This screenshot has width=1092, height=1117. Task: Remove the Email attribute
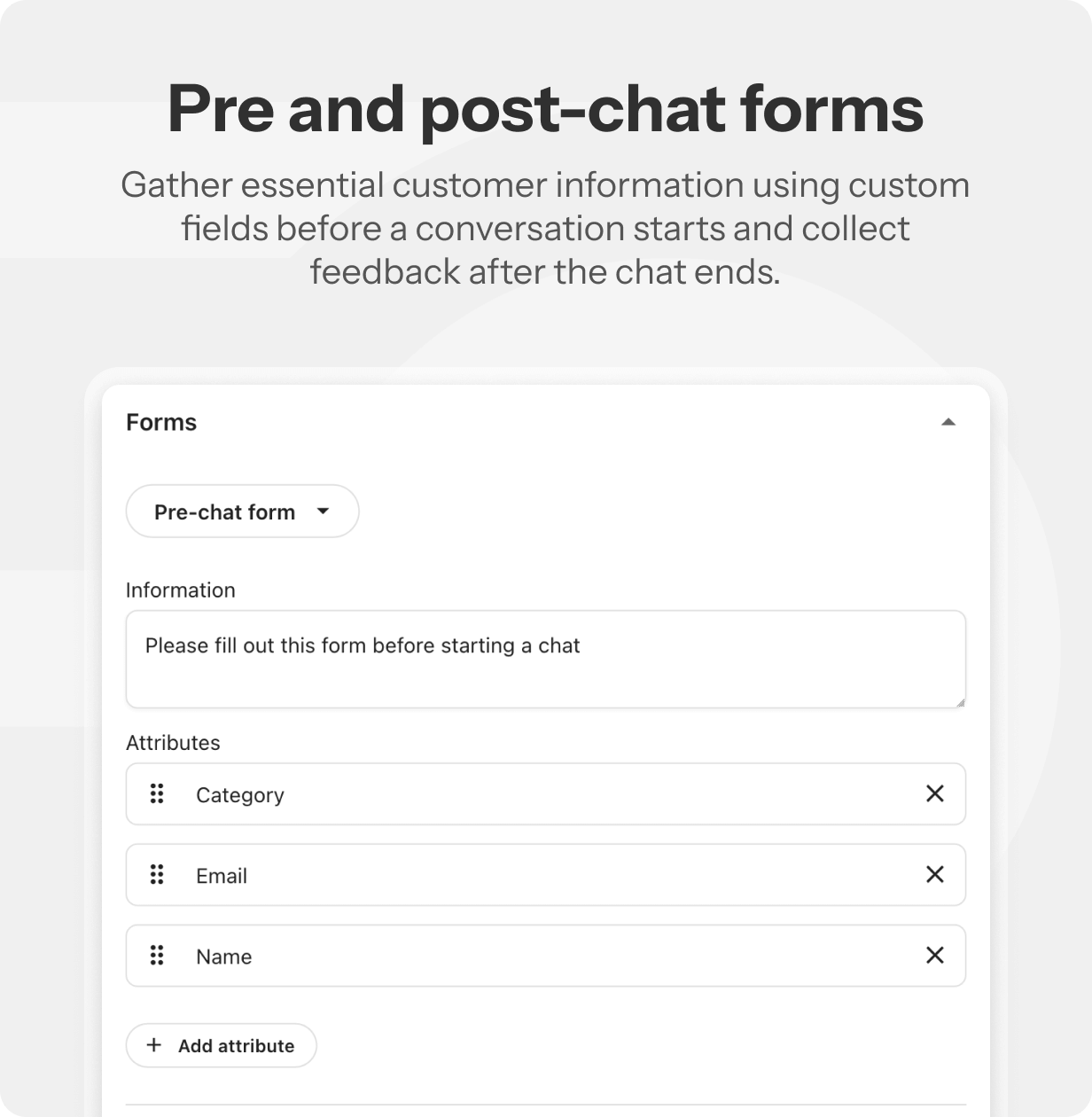(x=934, y=875)
